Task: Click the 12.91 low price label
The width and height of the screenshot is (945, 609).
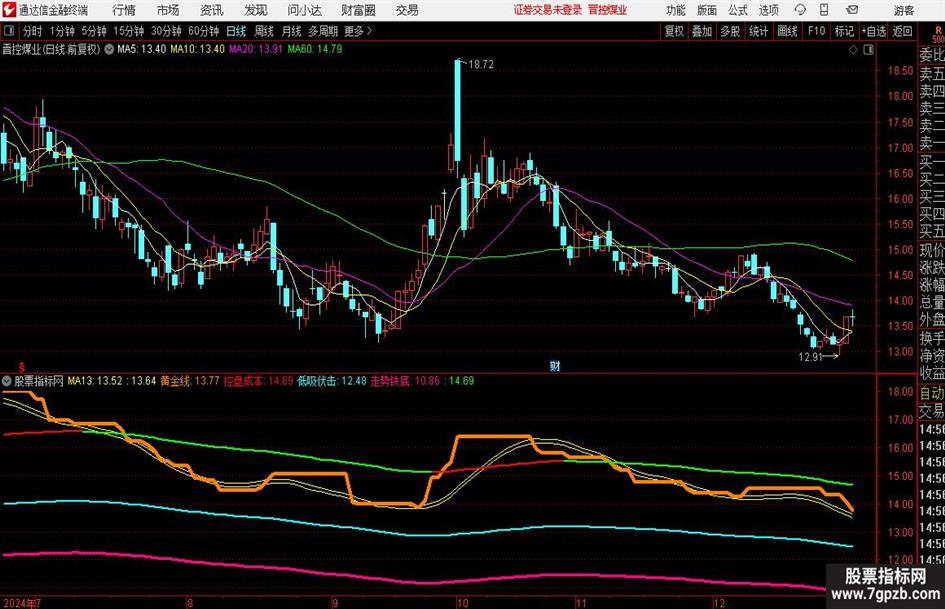Action: pos(810,357)
